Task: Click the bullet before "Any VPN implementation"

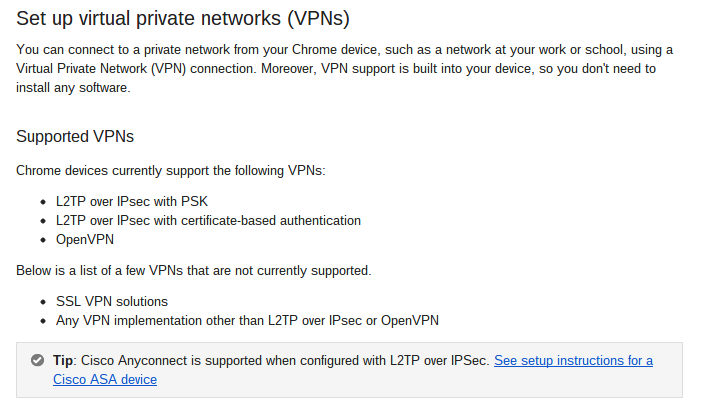Action: [x=44, y=321]
